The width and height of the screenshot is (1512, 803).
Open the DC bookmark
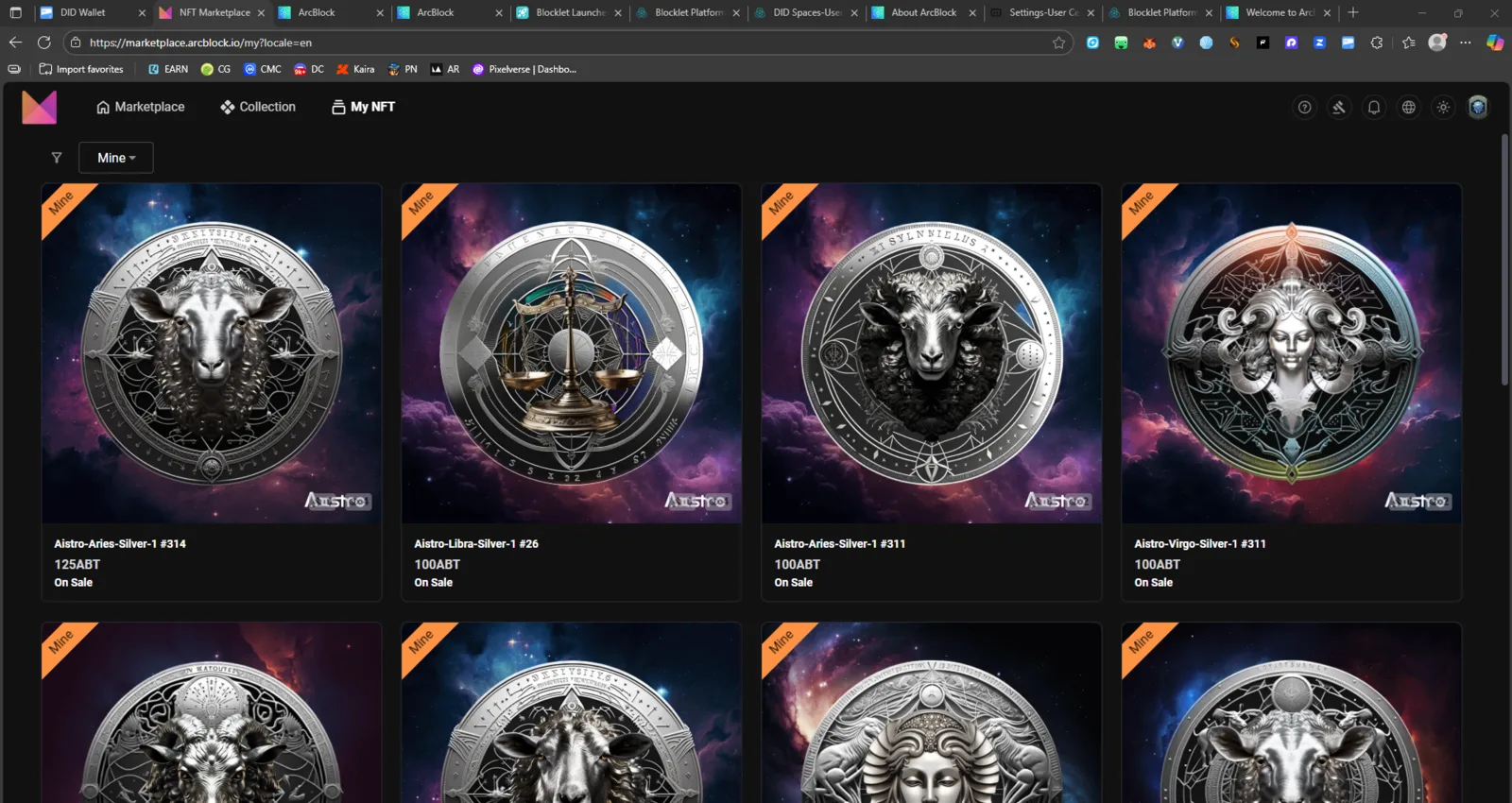(x=309, y=69)
